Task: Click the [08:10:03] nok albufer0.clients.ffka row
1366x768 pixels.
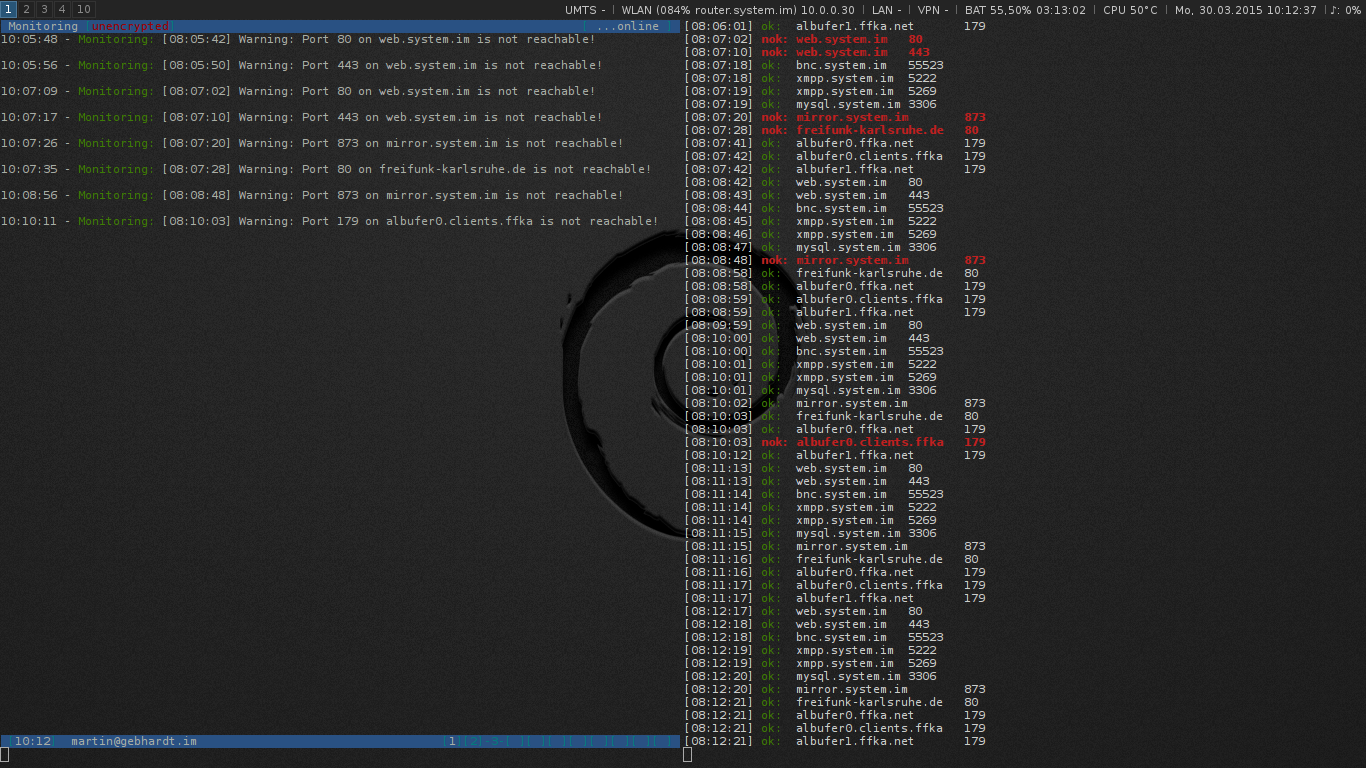Action: (835, 442)
